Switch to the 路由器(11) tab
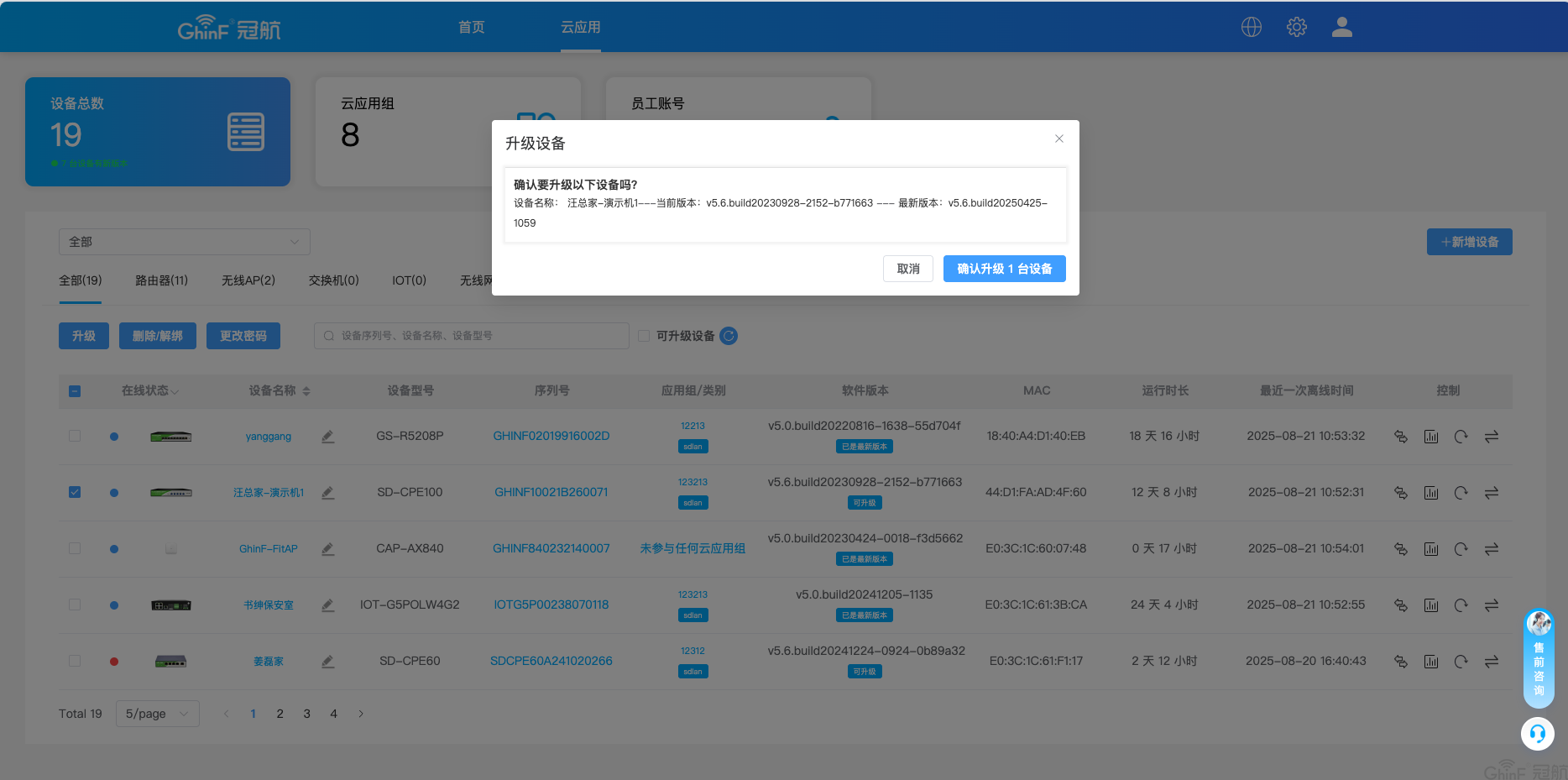Screen dimensions: 1568x780 161,280
